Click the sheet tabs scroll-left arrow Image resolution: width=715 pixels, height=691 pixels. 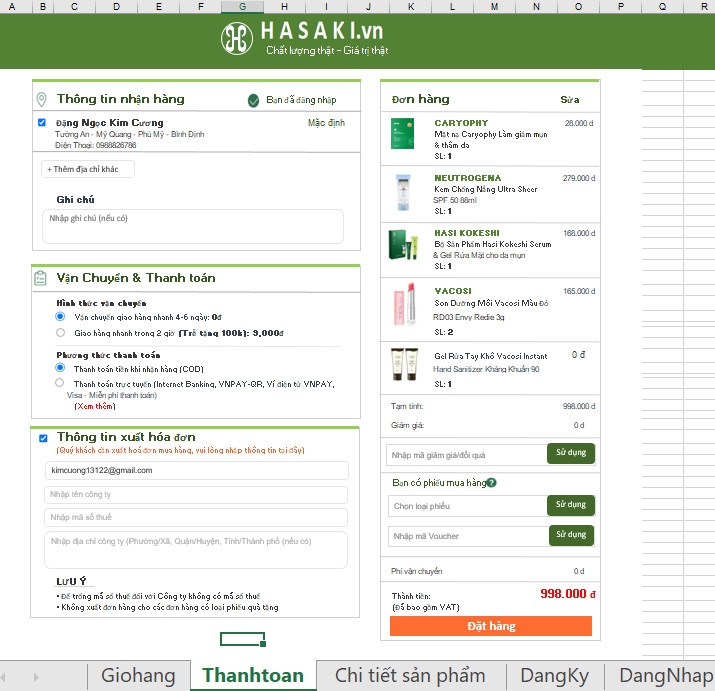3,677
